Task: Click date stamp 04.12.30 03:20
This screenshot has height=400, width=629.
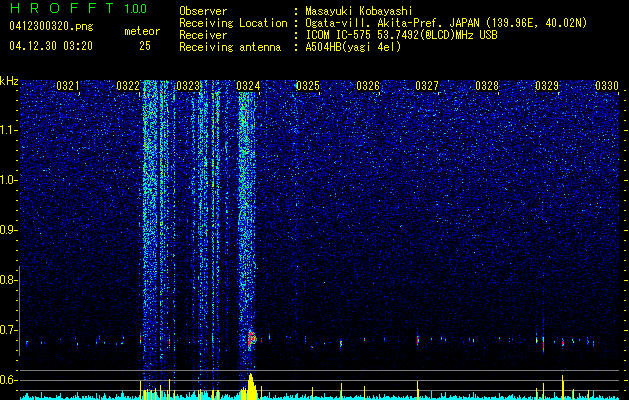Action: (51, 46)
